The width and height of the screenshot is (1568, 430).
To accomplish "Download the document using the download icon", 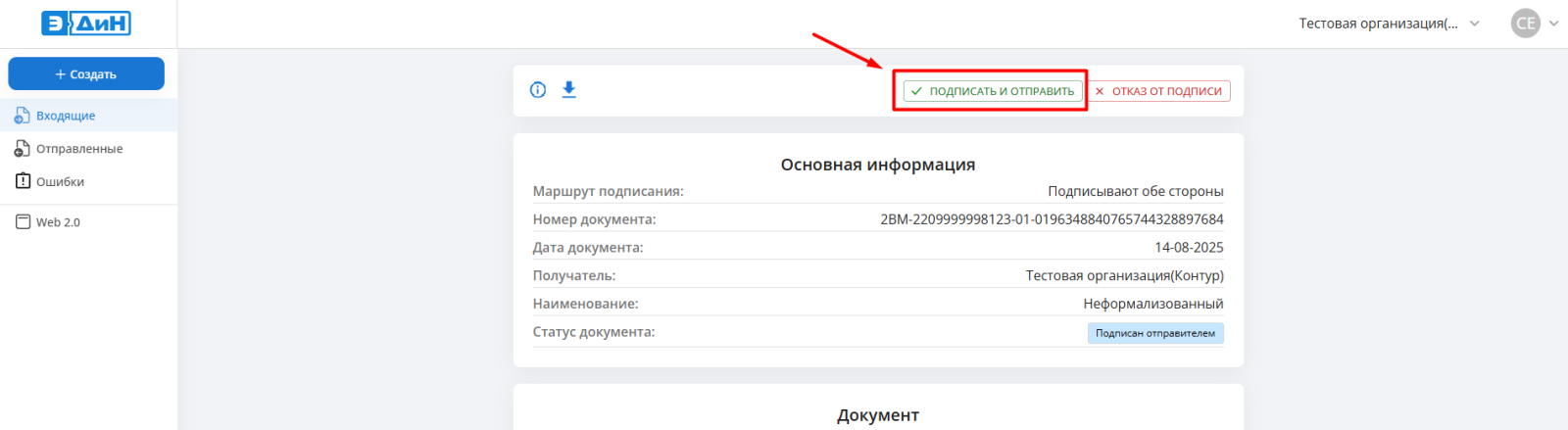I will point(568,90).
